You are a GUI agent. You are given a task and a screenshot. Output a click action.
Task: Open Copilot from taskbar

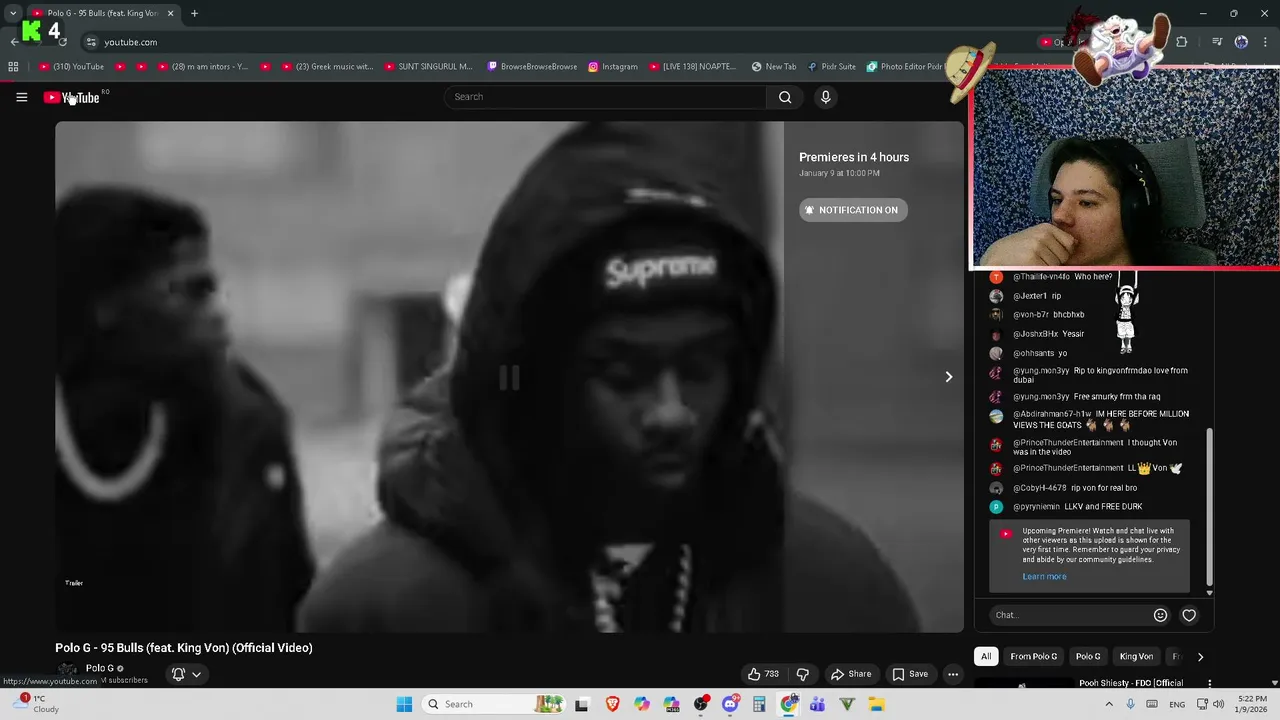[641, 704]
